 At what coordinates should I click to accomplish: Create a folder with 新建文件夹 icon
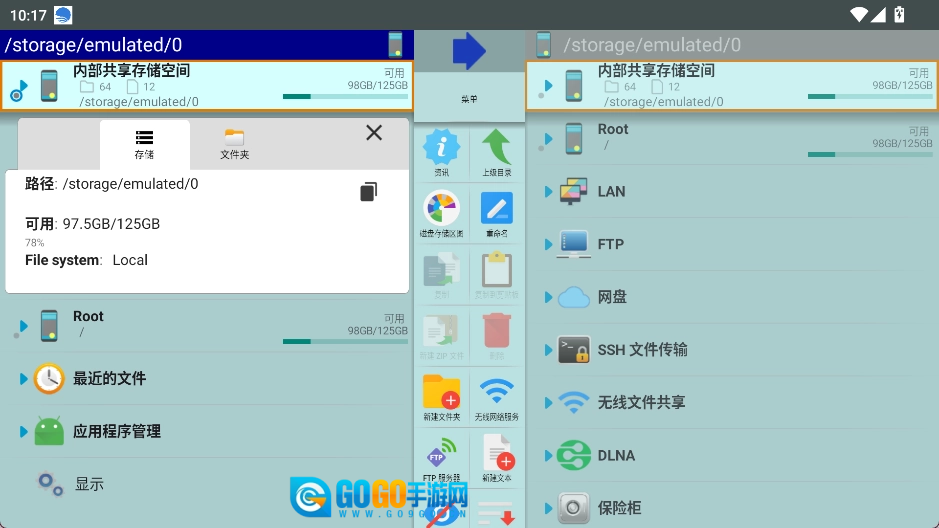(x=441, y=395)
